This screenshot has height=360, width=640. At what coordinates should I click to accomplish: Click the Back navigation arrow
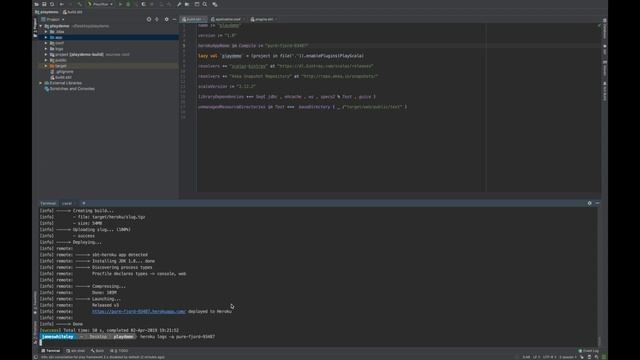pos(62,4)
